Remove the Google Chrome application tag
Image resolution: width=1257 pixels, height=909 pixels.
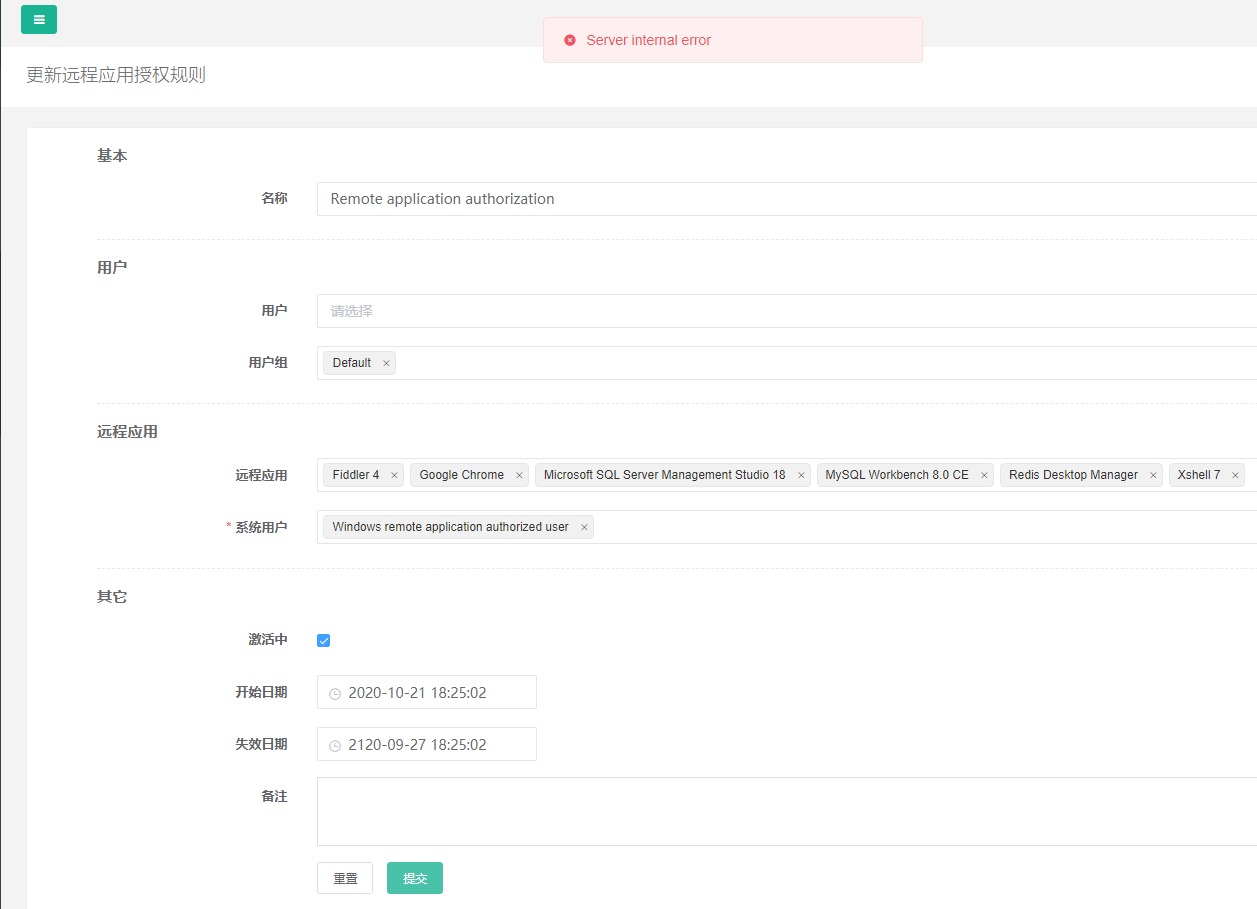[518, 474]
